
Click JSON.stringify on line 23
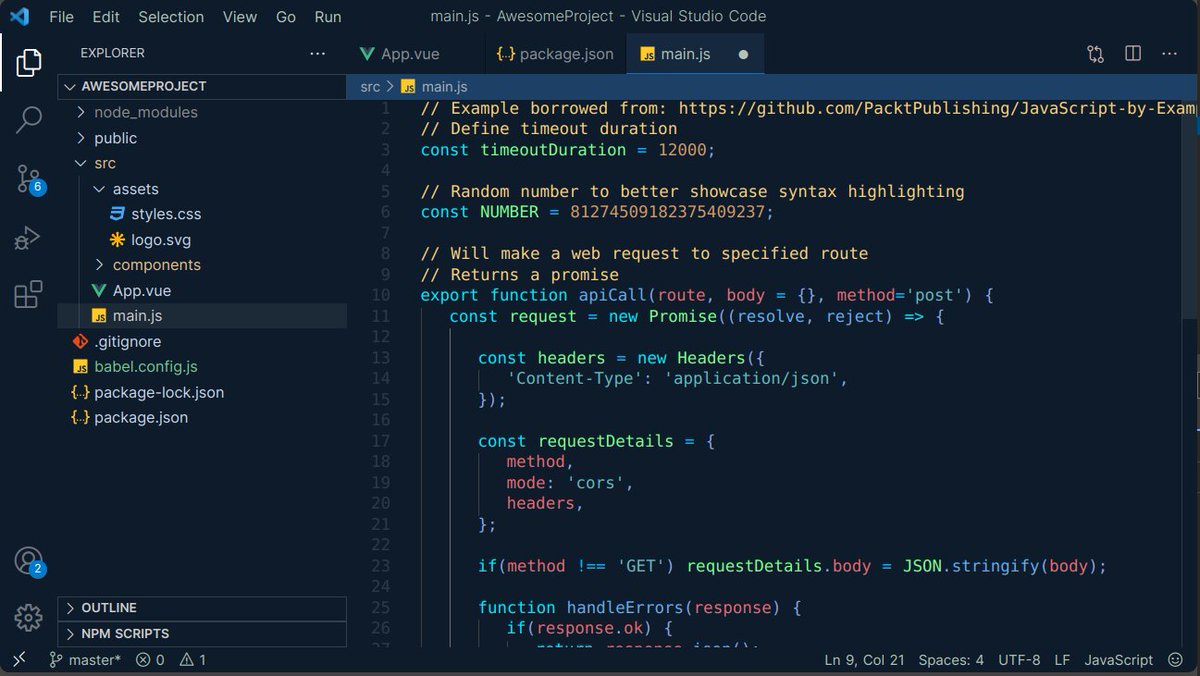click(x=971, y=566)
